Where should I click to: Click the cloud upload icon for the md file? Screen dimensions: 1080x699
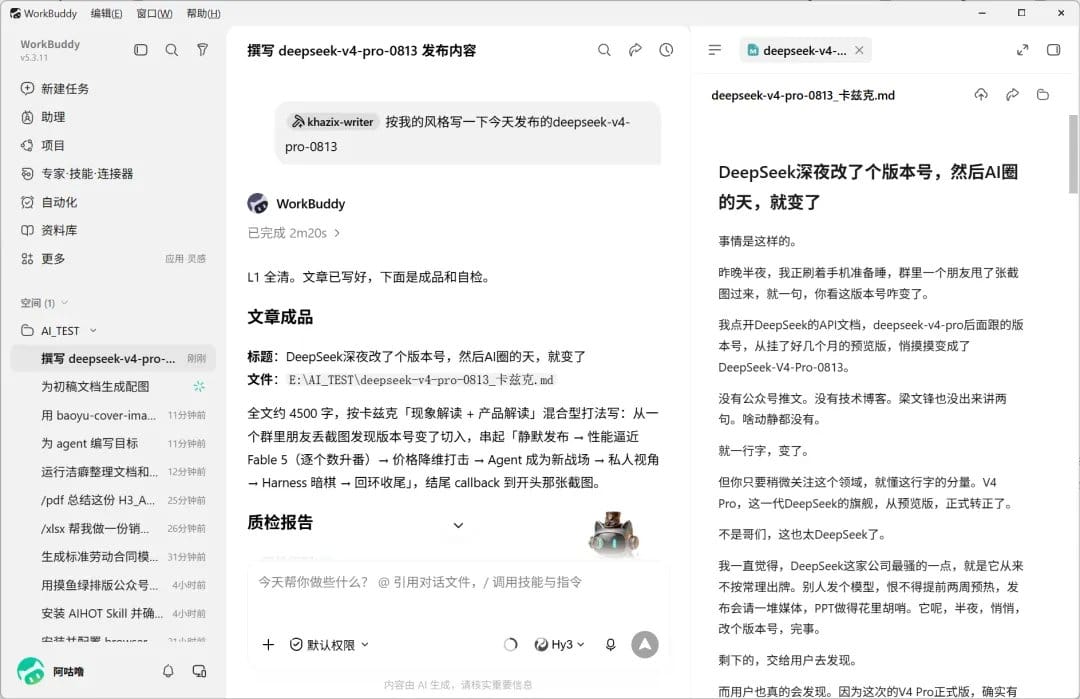pyautogui.click(x=981, y=94)
